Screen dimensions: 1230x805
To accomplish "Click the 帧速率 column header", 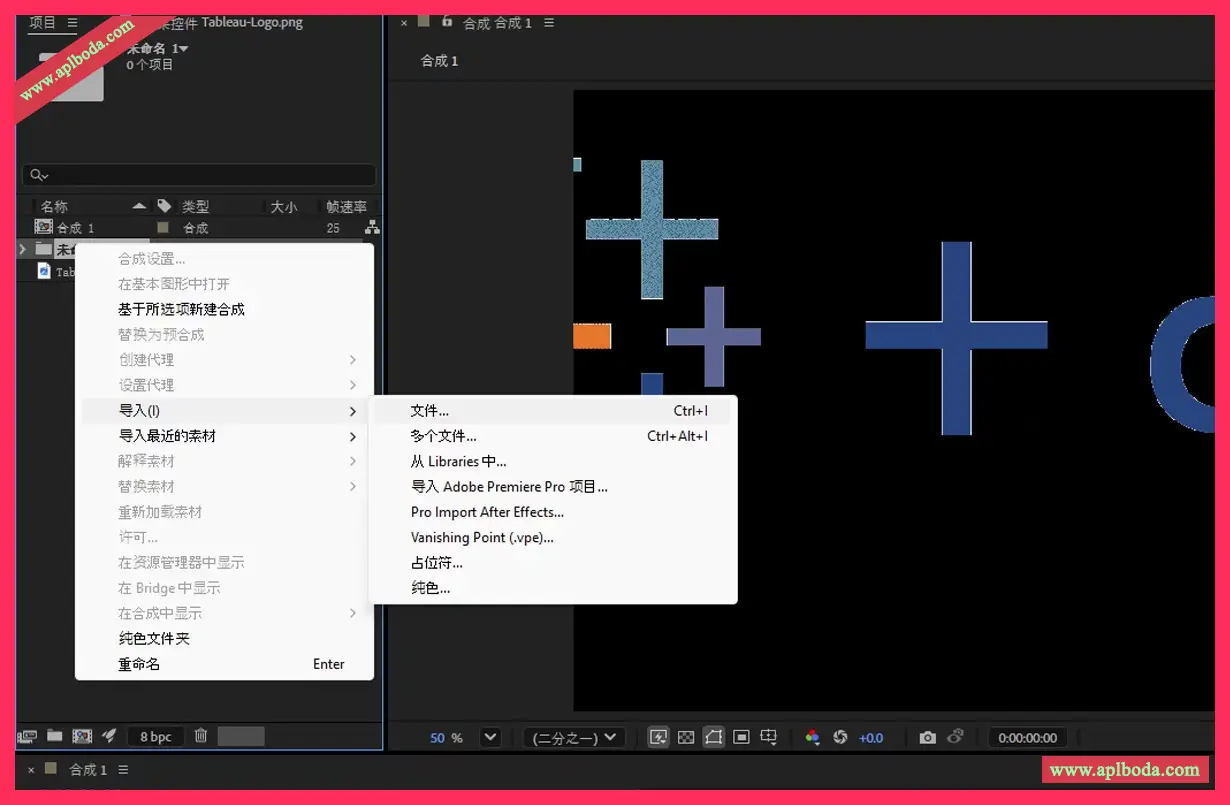I will pyautogui.click(x=346, y=206).
